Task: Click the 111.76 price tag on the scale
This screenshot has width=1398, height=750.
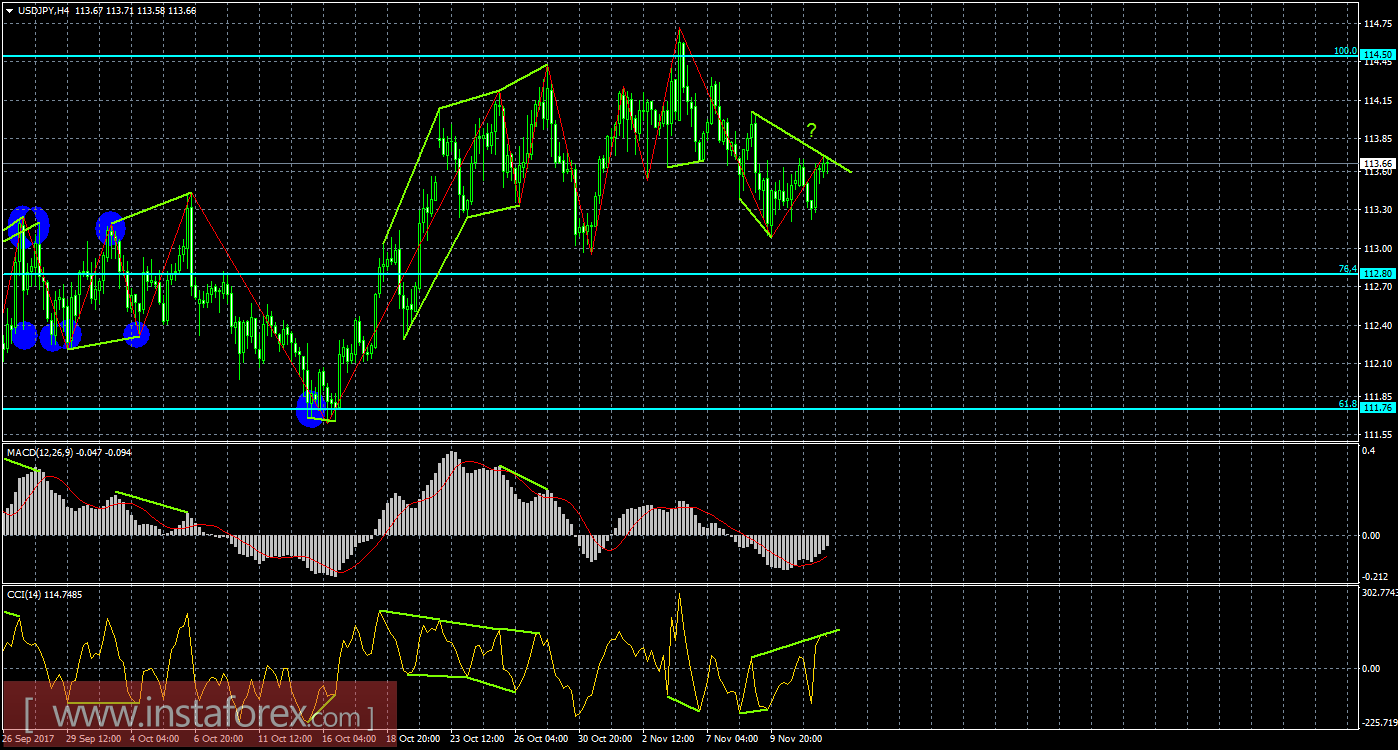Action: [1377, 407]
